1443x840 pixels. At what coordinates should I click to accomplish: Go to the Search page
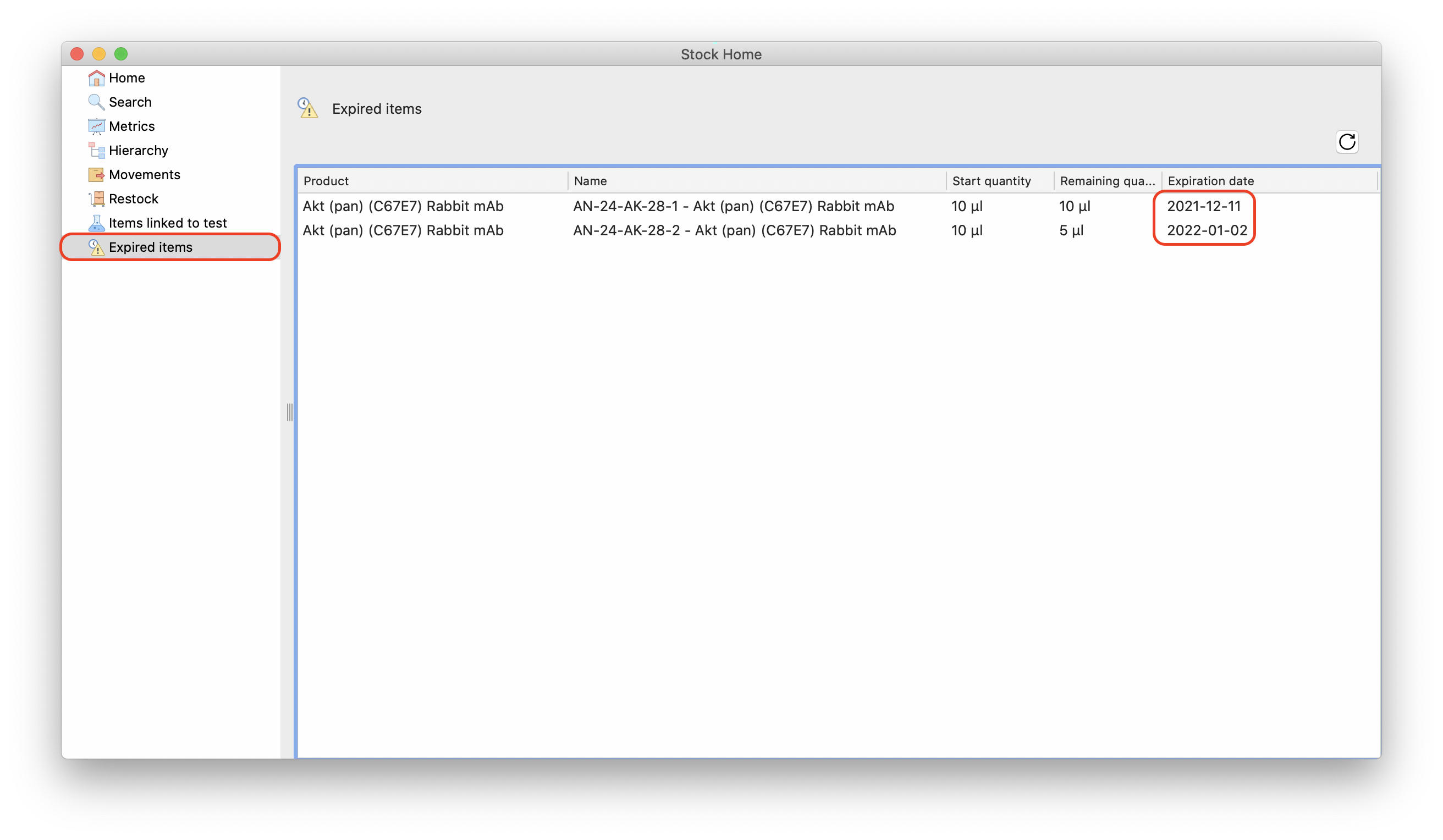pyautogui.click(x=130, y=102)
